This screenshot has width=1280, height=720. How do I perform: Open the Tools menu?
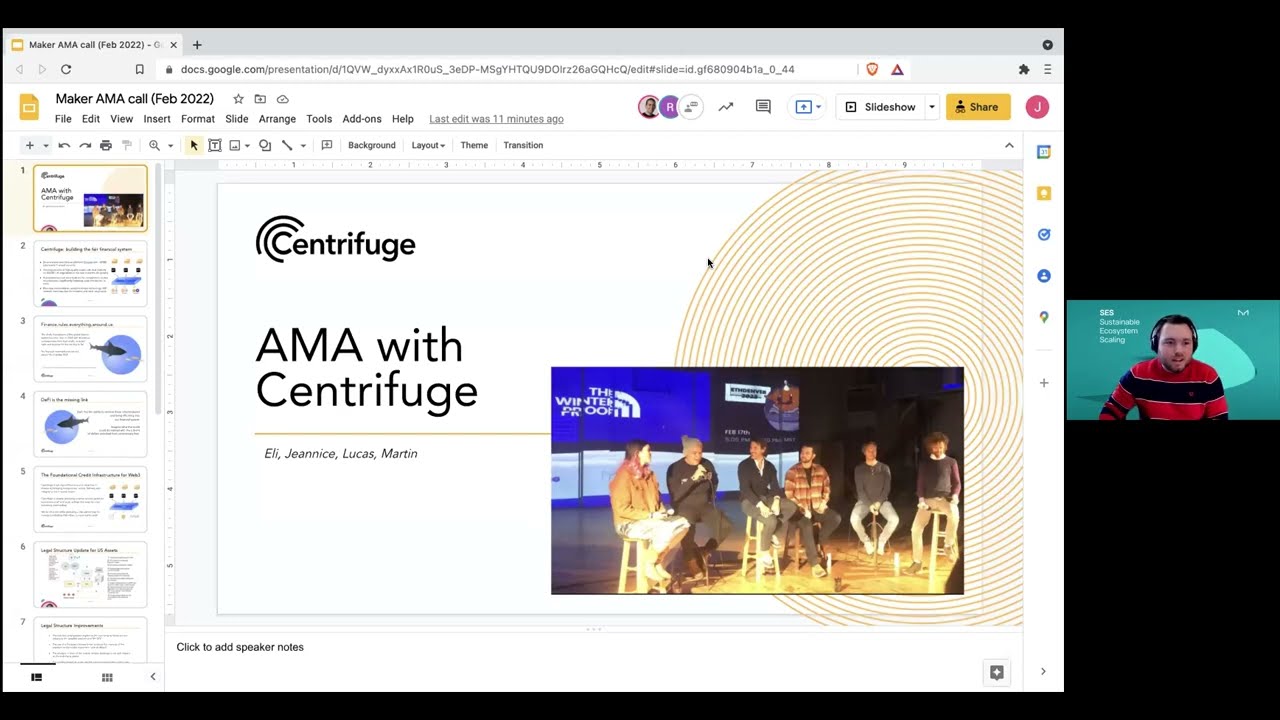click(319, 119)
